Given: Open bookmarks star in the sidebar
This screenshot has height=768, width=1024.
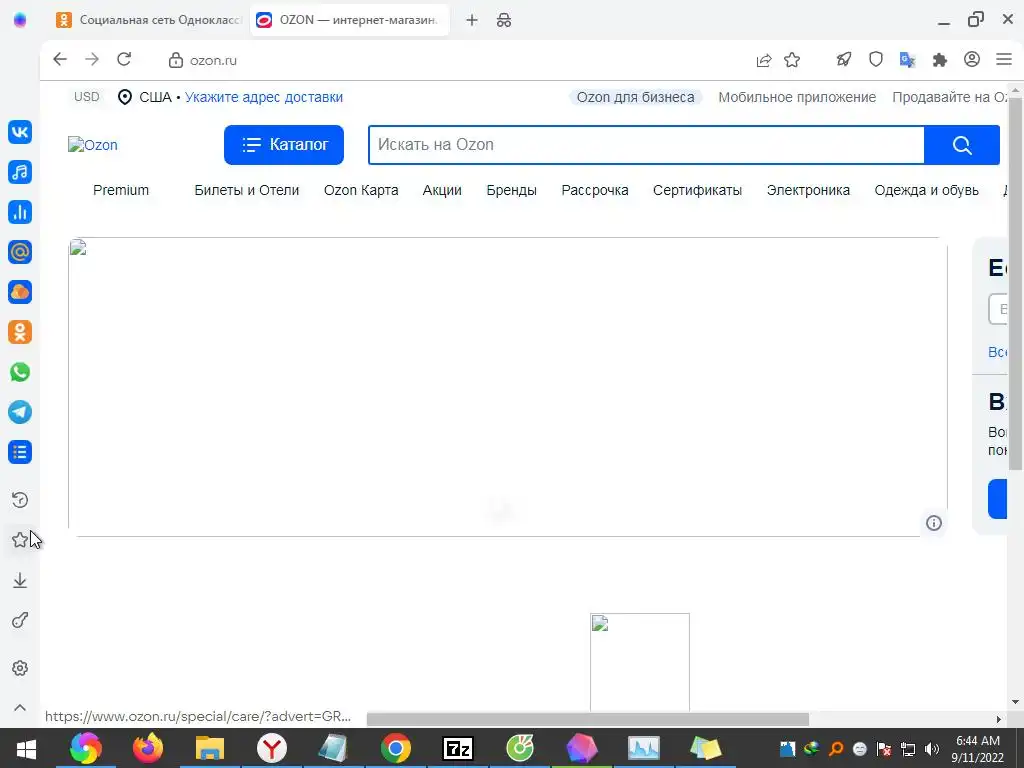Looking at the screenshot, I should [x=20, y=540].
